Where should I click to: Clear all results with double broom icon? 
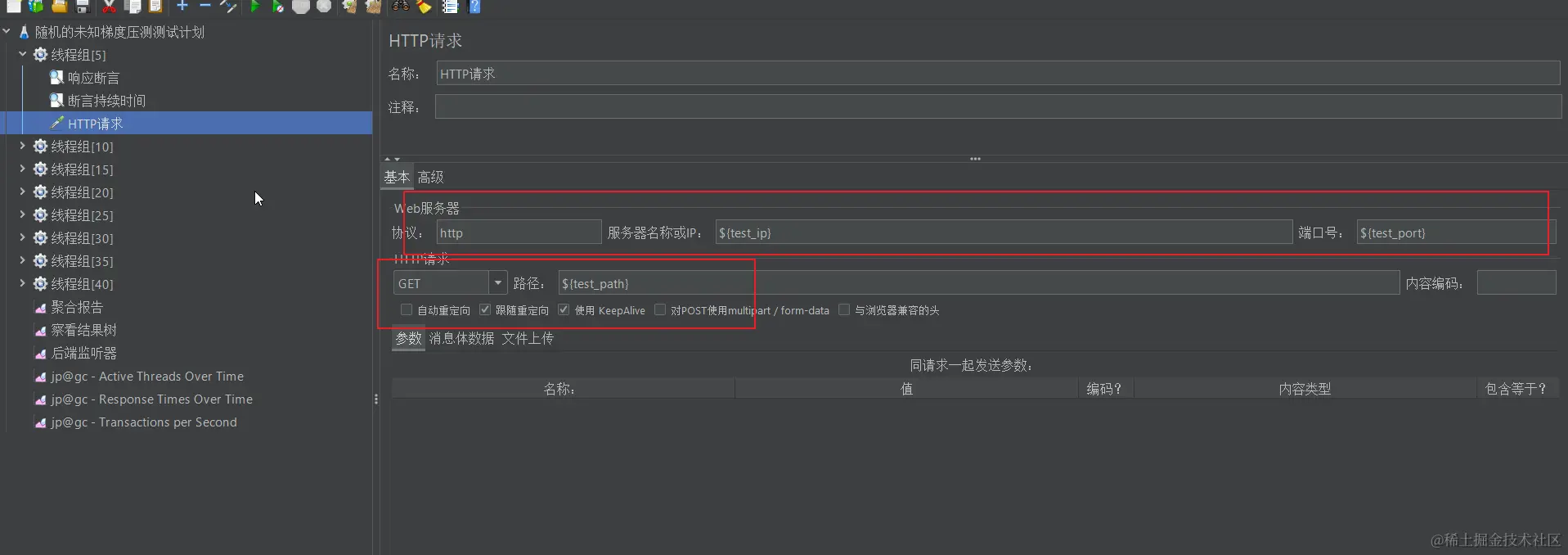point(374,6)
